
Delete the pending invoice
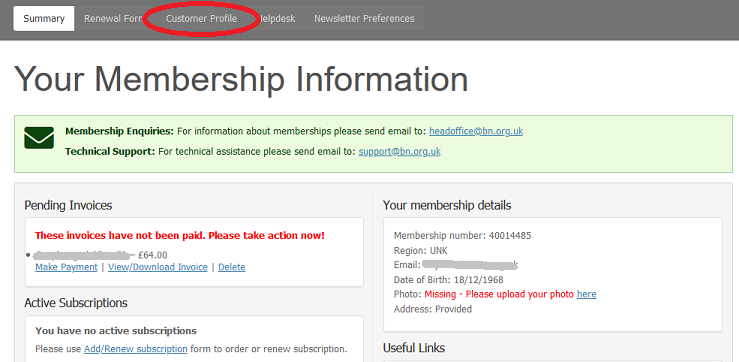coord(231,267)
